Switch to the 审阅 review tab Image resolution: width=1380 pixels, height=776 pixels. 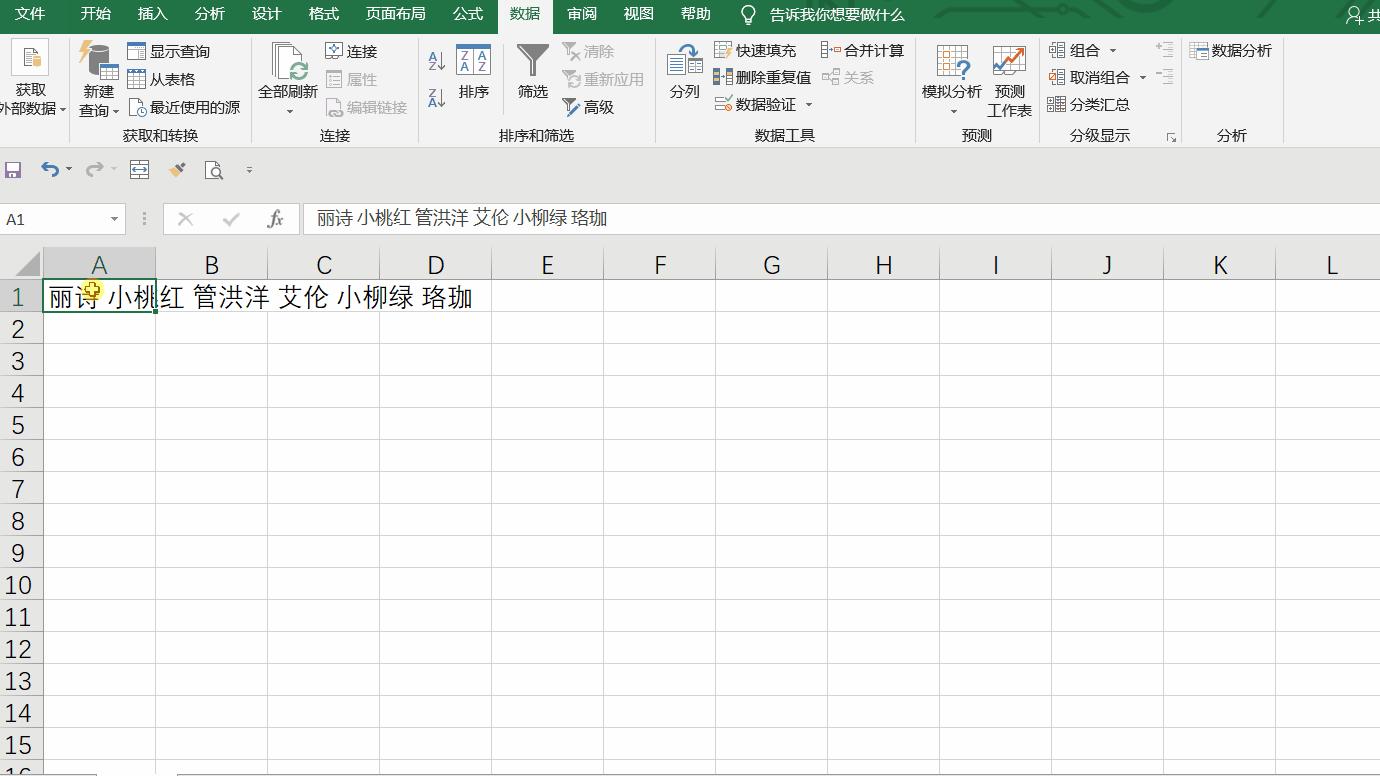582,14
